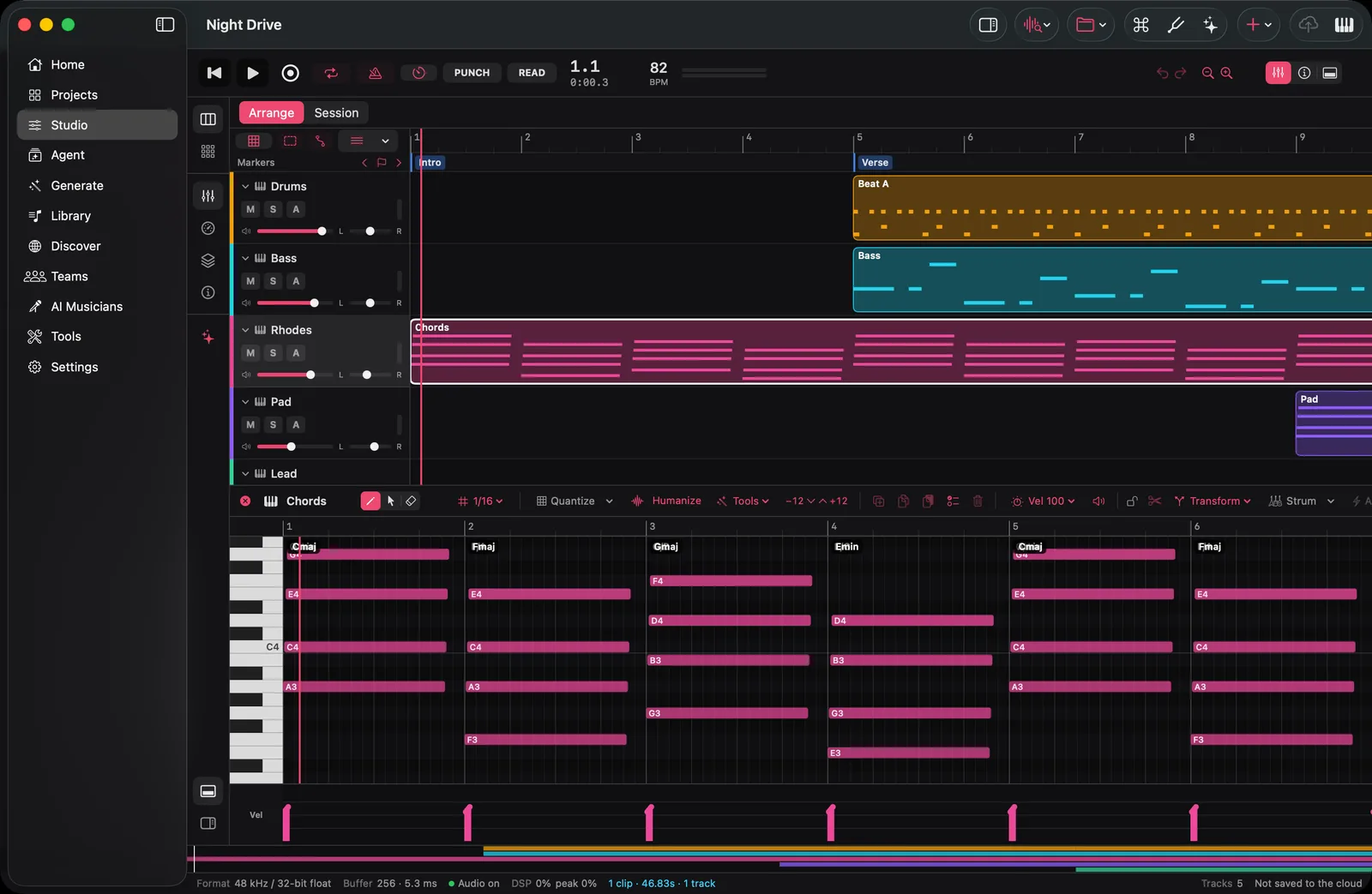Open the piano keyboard icon top-right
Screen dimensions: 1372x894
pyautogui.click(x=1344, y=25)
